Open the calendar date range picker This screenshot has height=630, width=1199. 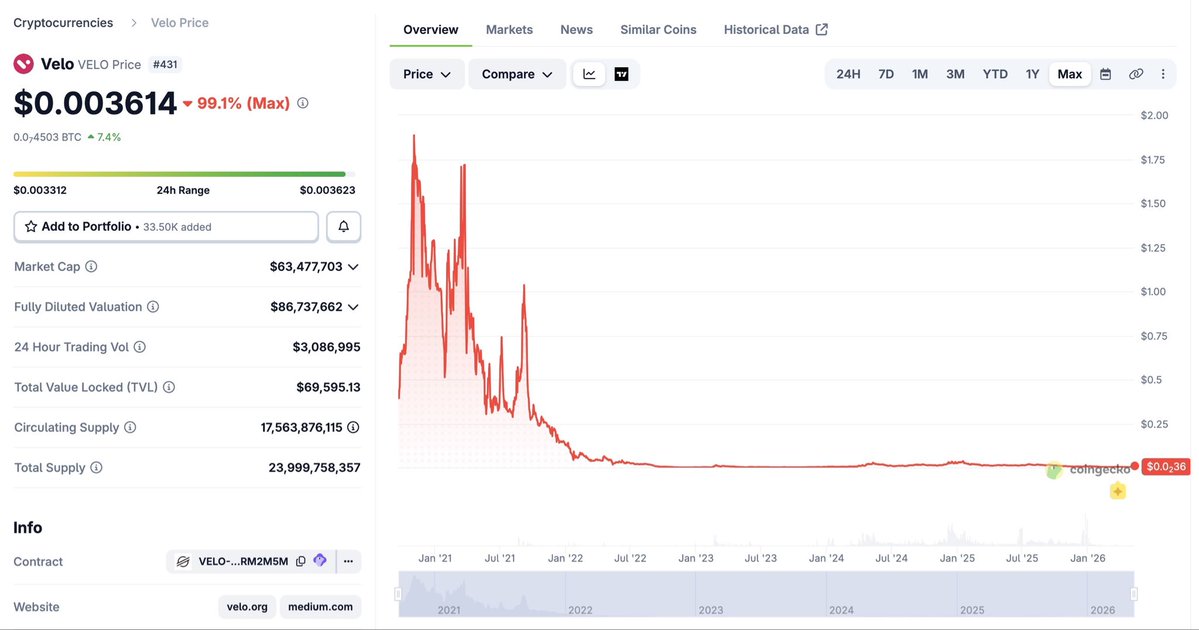[1105, 74]
